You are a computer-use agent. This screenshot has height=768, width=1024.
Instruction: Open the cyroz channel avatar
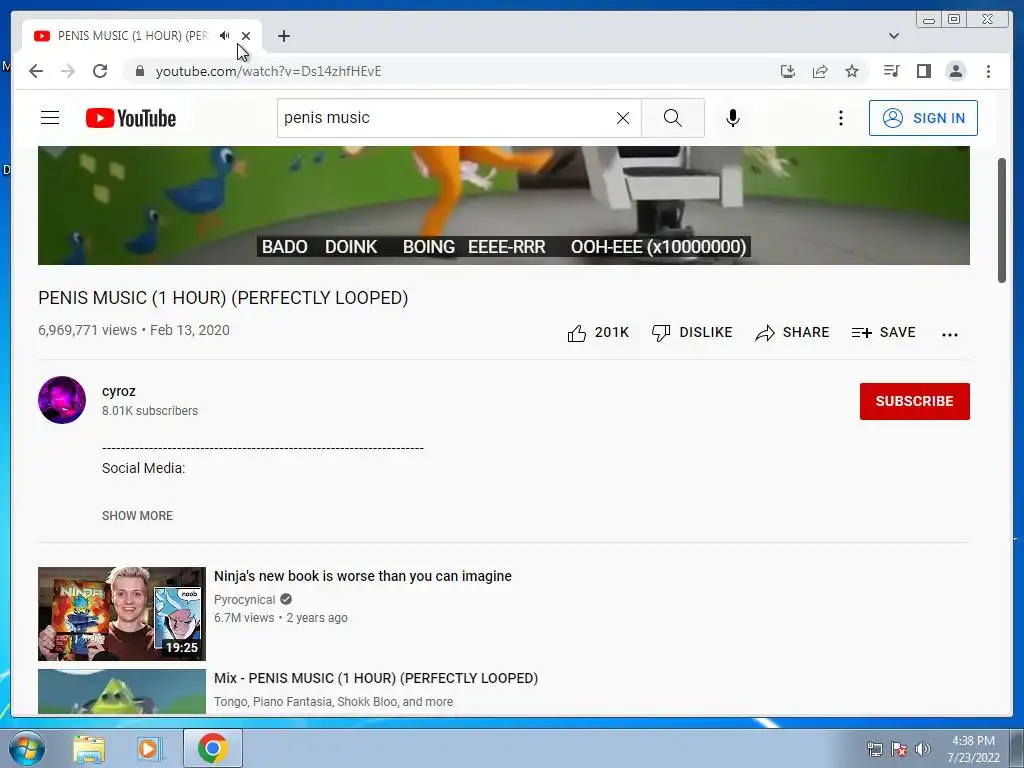click(62, 400)
